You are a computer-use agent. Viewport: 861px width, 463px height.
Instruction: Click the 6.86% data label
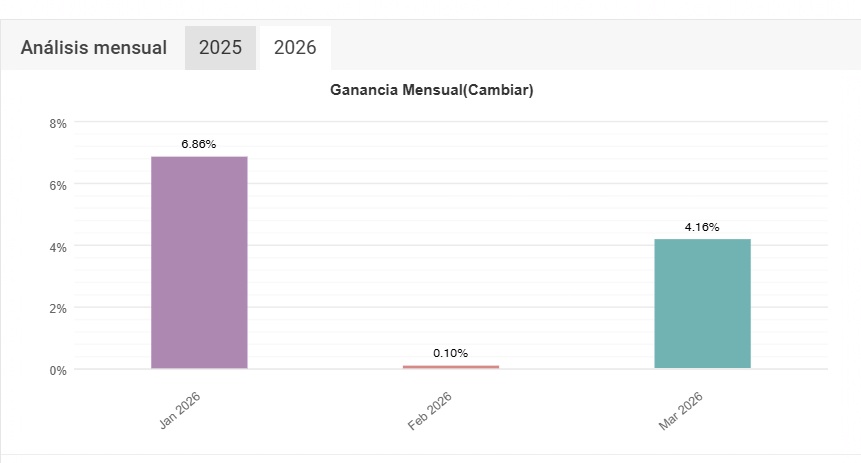point(199,144)
